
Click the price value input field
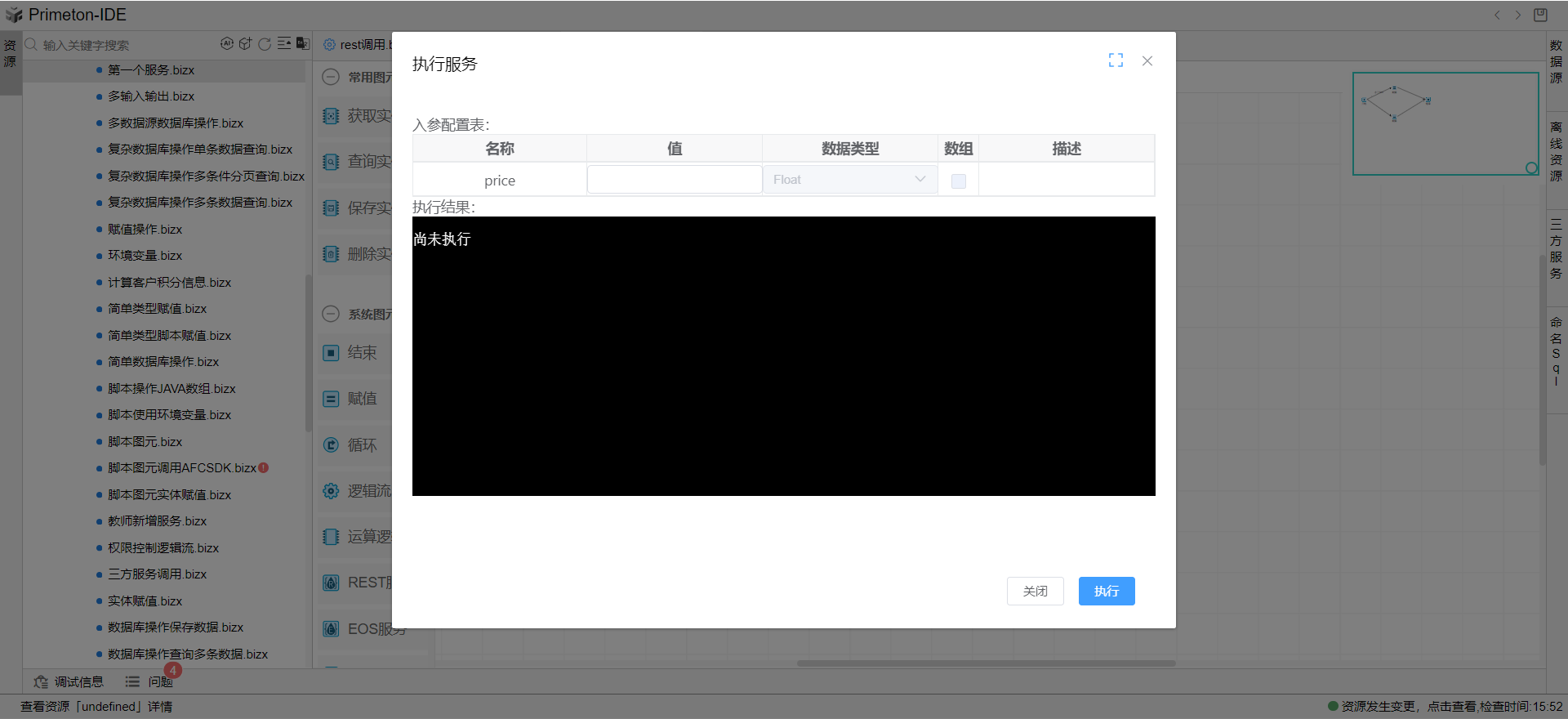(x=675, y=180)
